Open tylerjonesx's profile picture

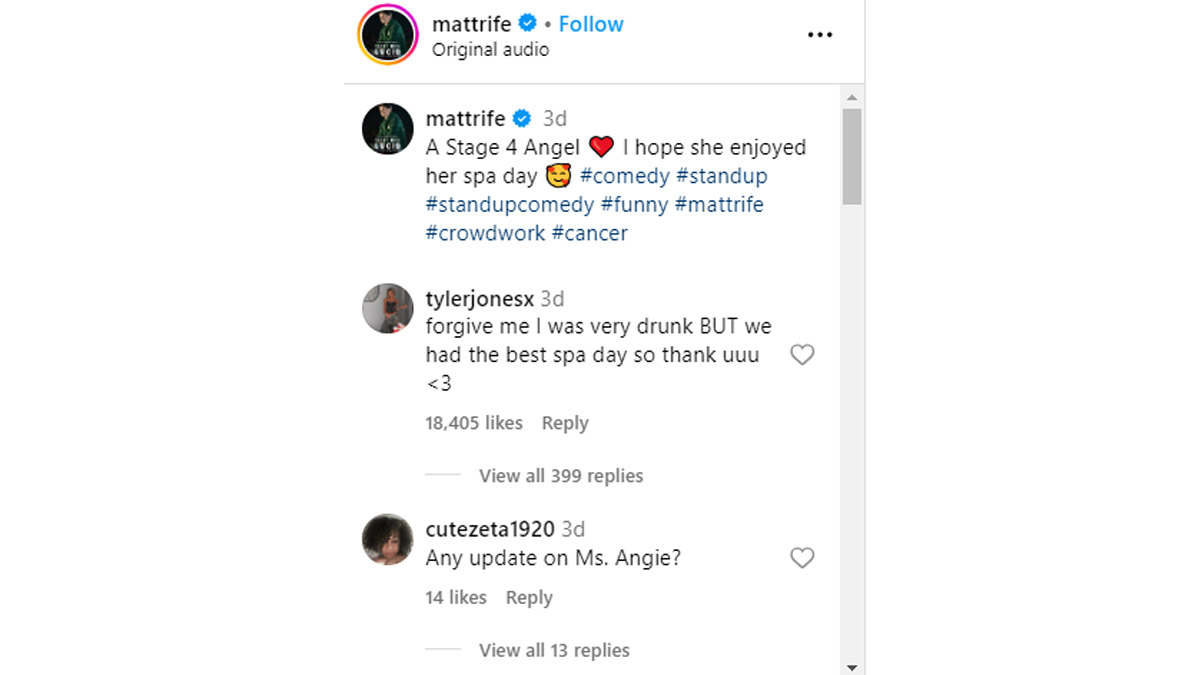[387, 308]
